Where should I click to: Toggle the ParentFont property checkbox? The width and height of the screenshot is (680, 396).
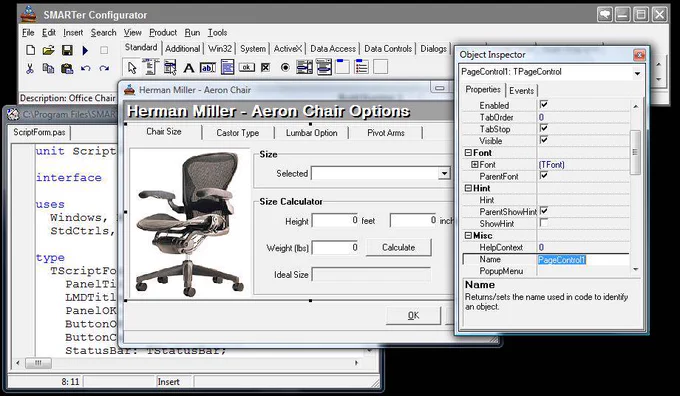tap(543, 176)
